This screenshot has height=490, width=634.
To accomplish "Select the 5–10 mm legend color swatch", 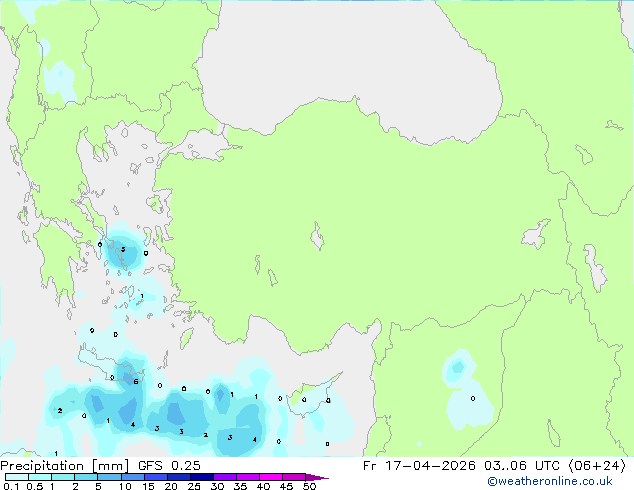I will (x=109, y=477).
